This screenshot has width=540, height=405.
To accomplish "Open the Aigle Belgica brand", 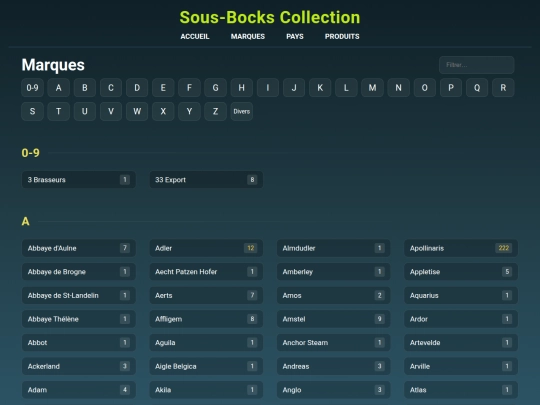I will coord(206,366).
